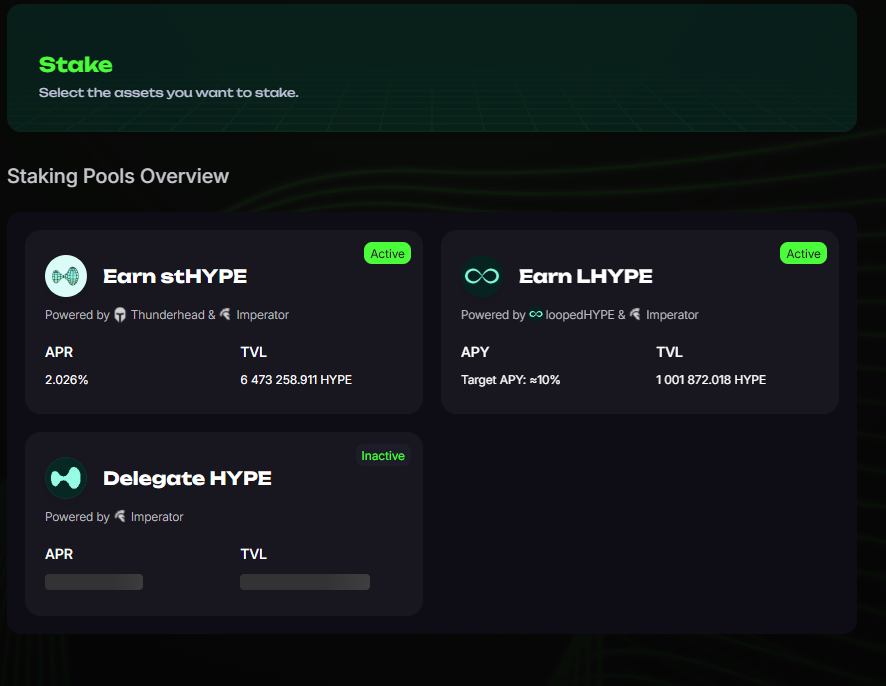Click the loopedHYPE logo icon
The height and width of the screenshot is (686, 886).
click(536, 315)
